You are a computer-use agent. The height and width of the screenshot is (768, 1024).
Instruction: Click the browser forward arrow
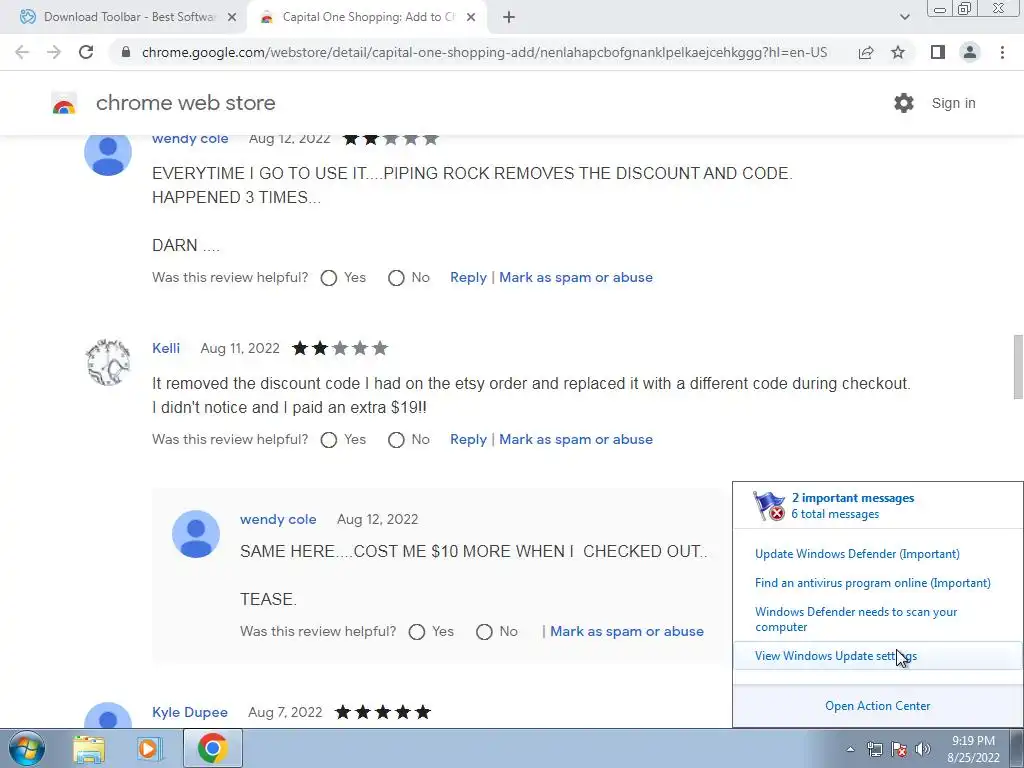(x=54, y=52)
